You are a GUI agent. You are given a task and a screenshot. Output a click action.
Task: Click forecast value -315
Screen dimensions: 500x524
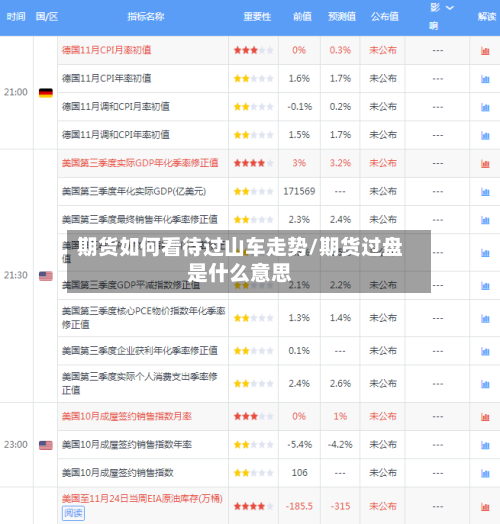[340, 507]
